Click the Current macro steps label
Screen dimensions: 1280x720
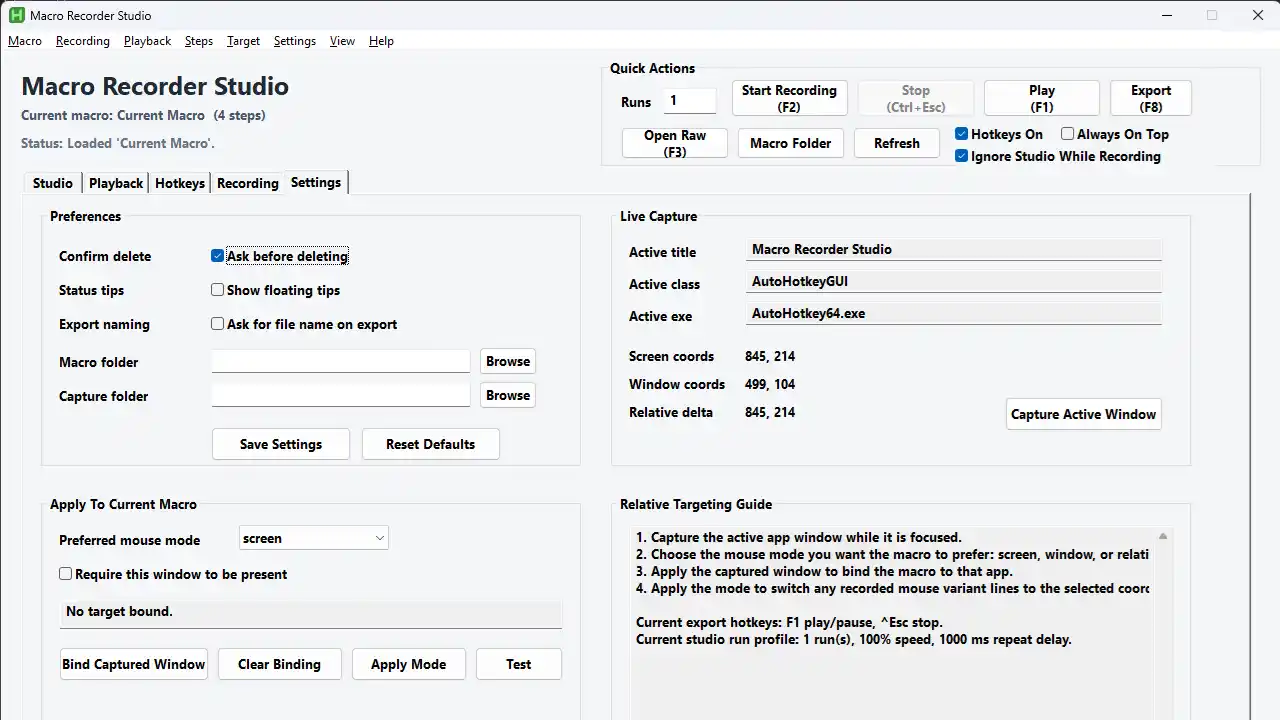coord(143,115)
